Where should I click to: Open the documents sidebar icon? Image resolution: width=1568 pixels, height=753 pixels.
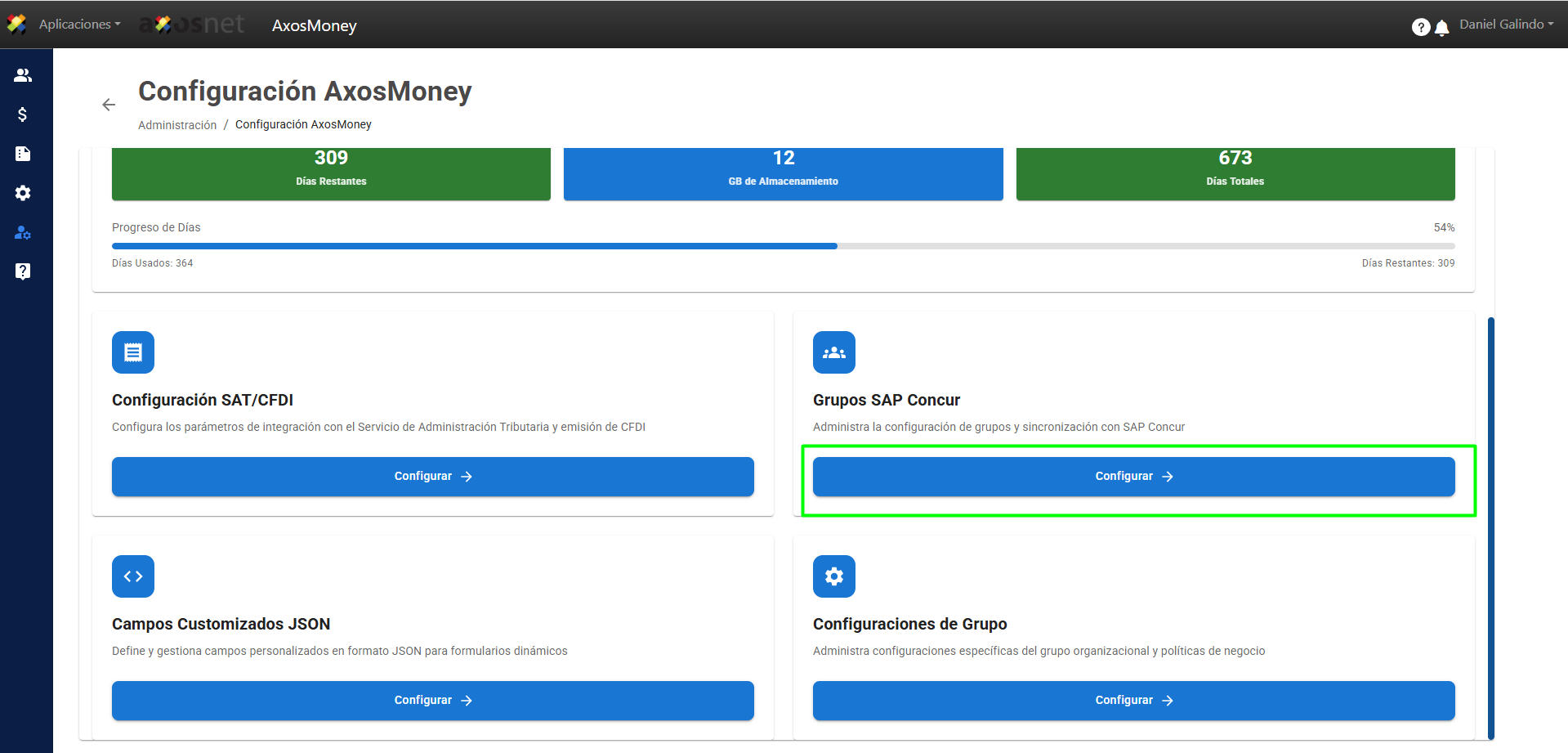pos(23,154)
